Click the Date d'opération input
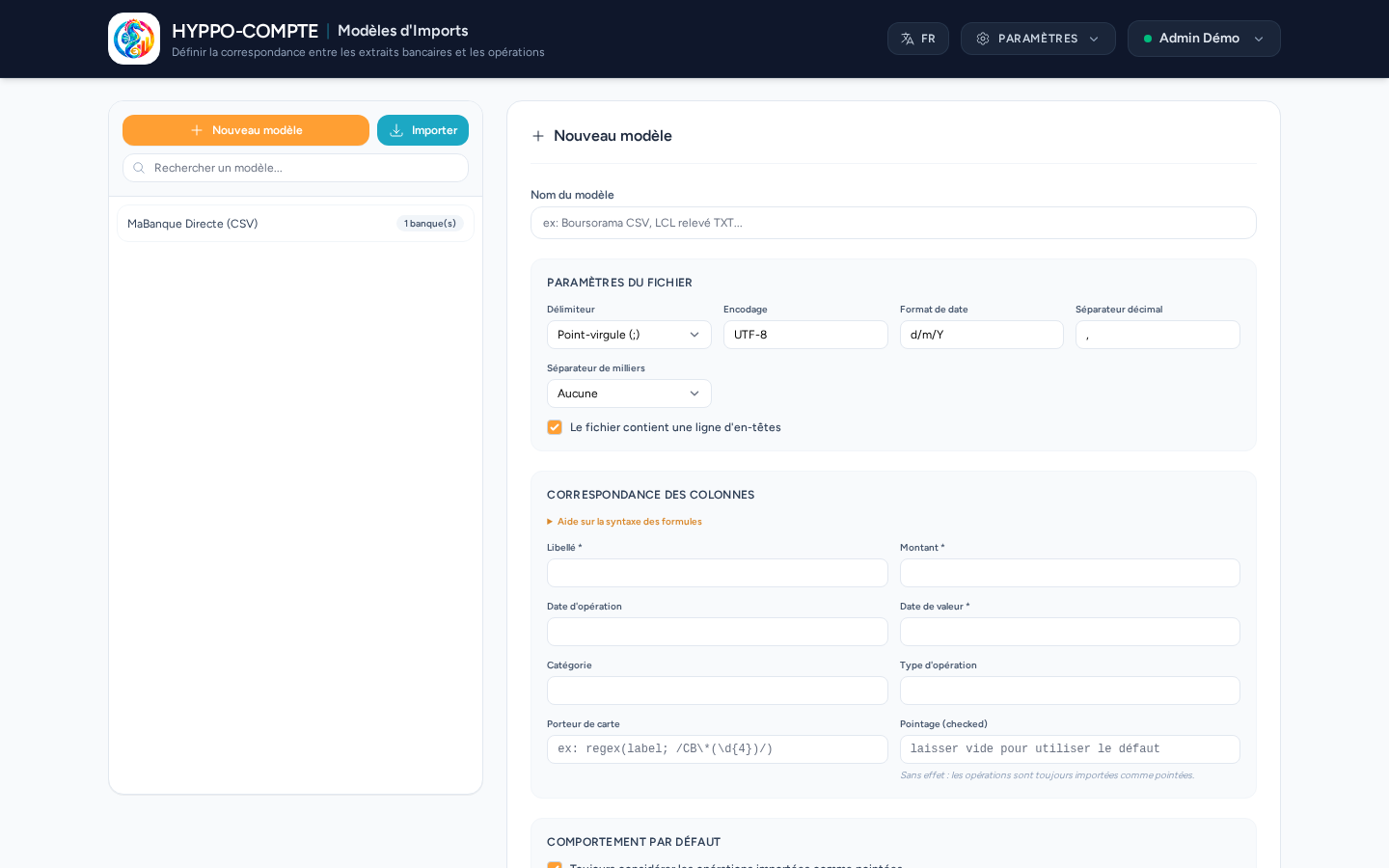Viewport: 1389px width, 868px height. click(x=718, y=632)
